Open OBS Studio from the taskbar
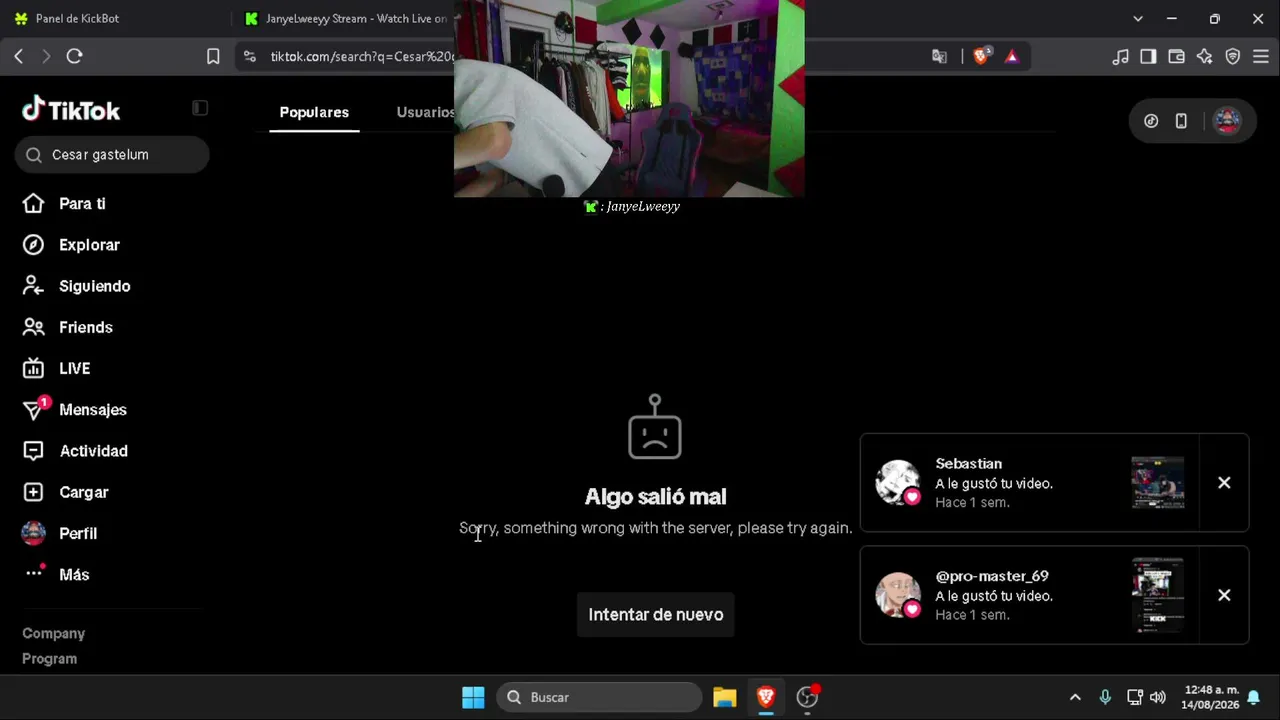Image resolution: width=1280 pixels, height=720 pixels. pos(807,697)
